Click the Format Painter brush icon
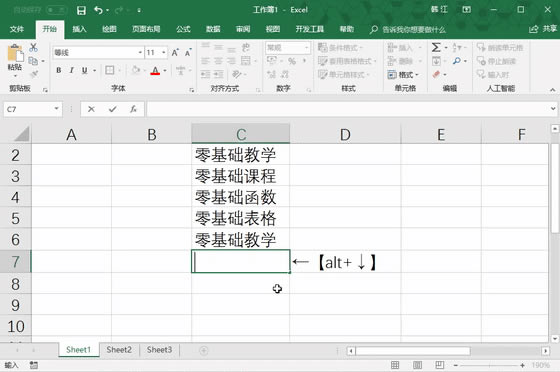Screen dimensions: 560x372 (34, 74)
